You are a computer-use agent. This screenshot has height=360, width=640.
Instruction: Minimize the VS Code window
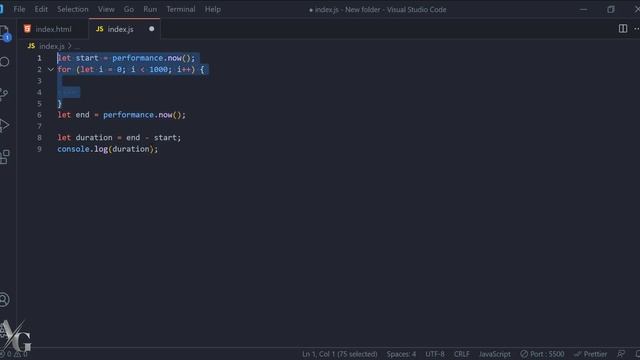coord(584,9)
